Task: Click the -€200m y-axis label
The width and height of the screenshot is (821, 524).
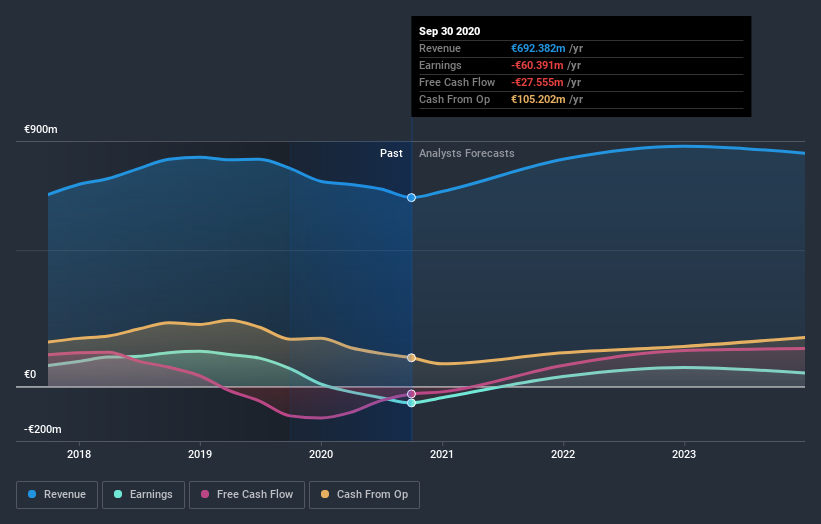Action: pyautogui.click(x=42, y=429)
